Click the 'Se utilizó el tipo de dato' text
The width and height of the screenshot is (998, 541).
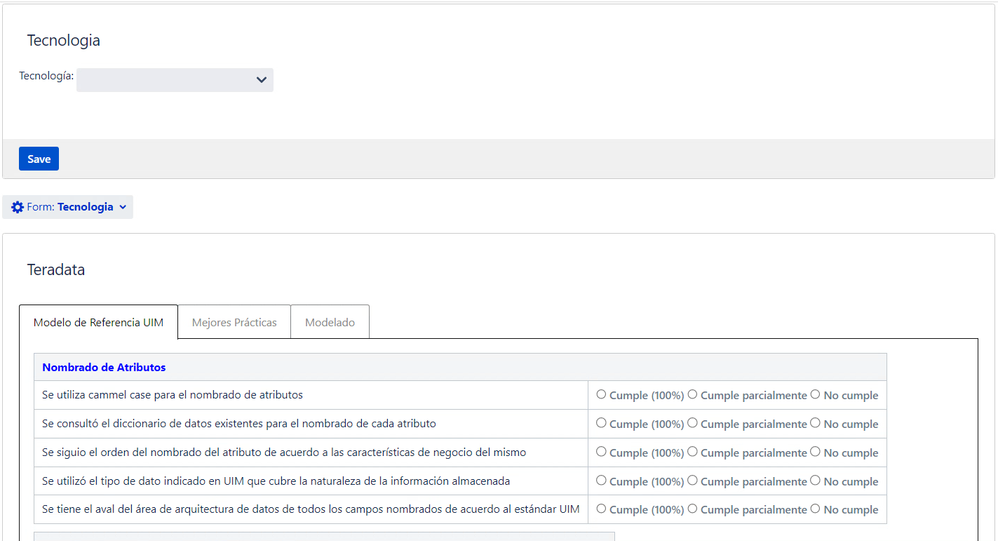click(276, 481)
